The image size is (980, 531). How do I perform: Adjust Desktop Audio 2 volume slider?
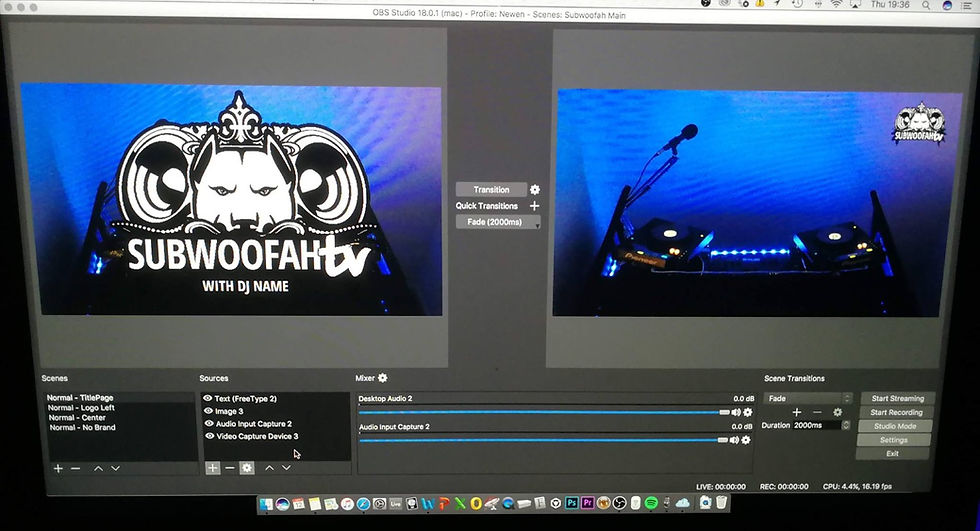coord(544,412)
